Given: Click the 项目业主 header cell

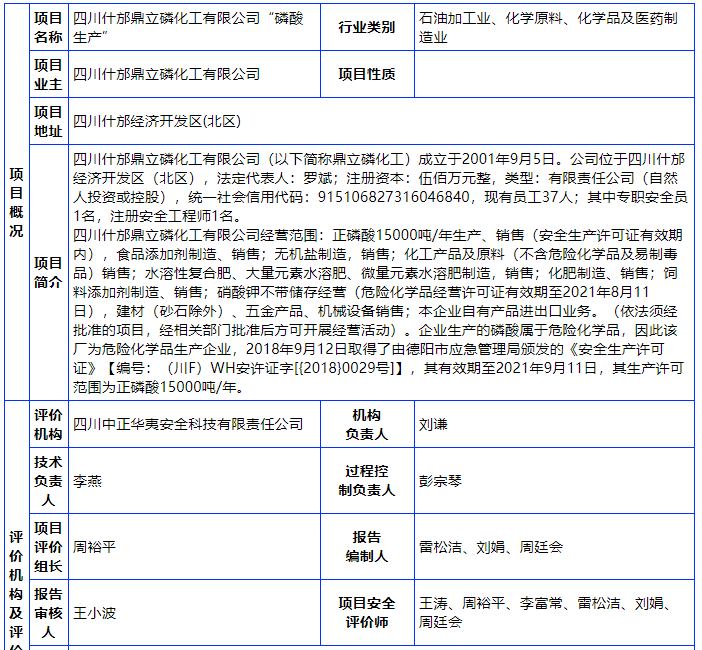Looking at the screenshot, I should tap(48, 74).
